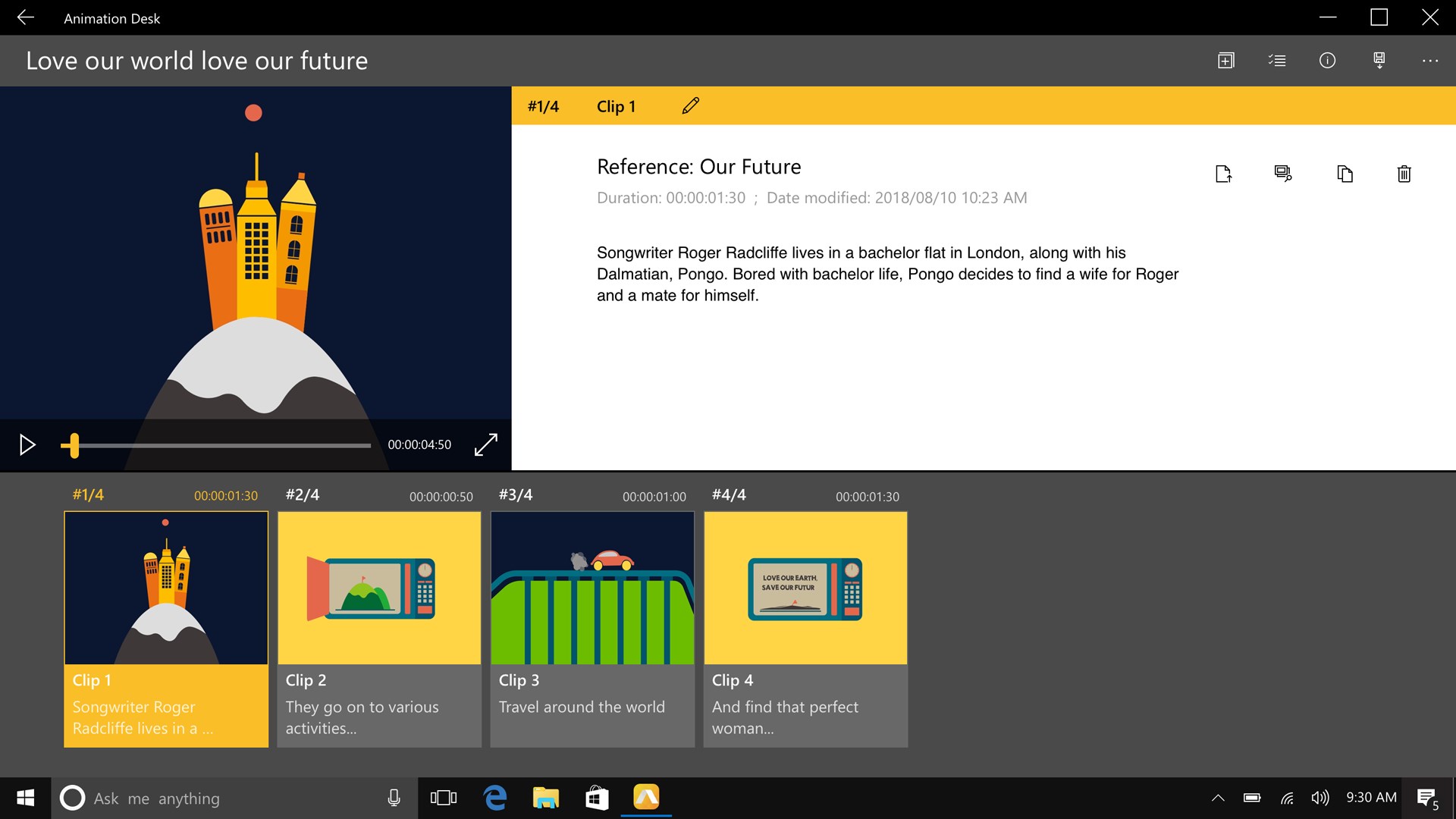Click the export project icon in header
The height and width of the screenshot is (819, 1456).
1379,61
